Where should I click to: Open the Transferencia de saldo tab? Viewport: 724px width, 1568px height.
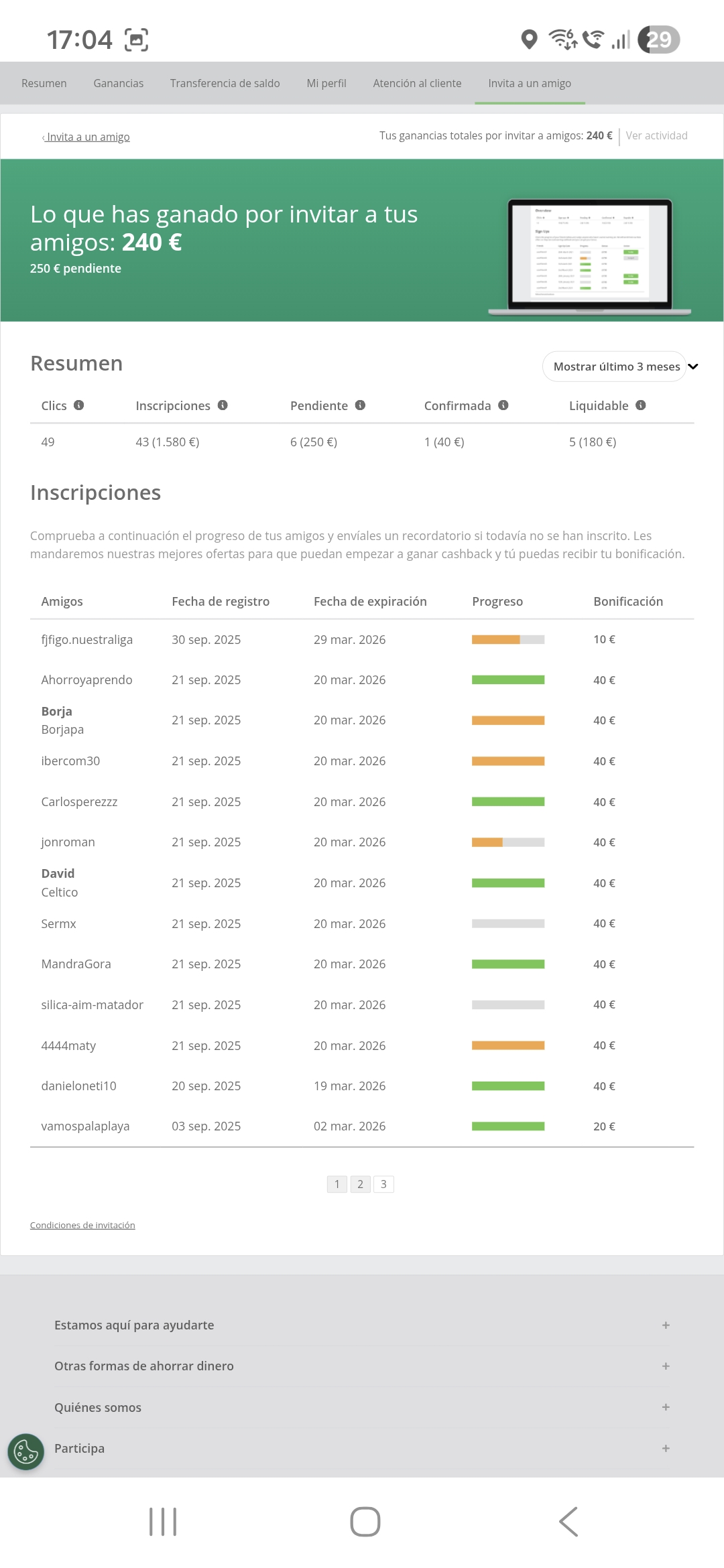click(225, 83)
